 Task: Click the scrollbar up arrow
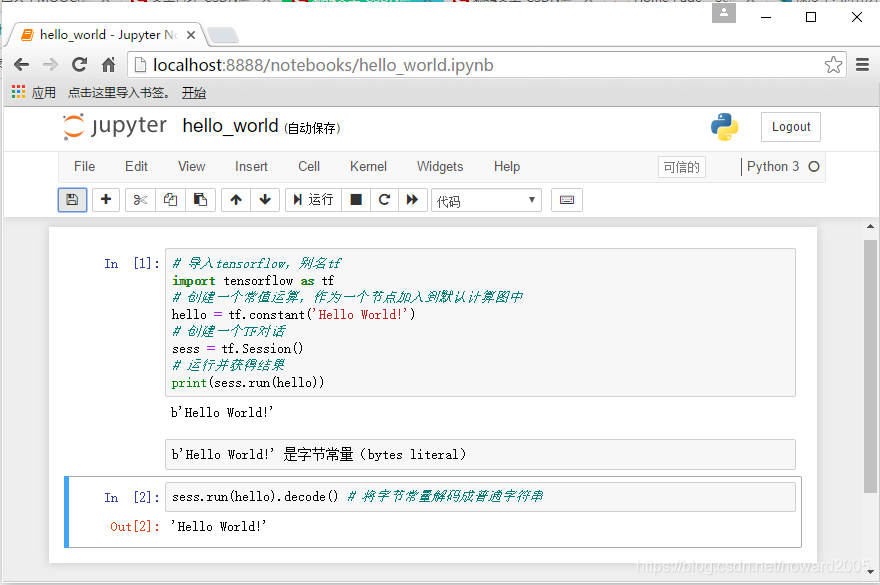(870, 227)
